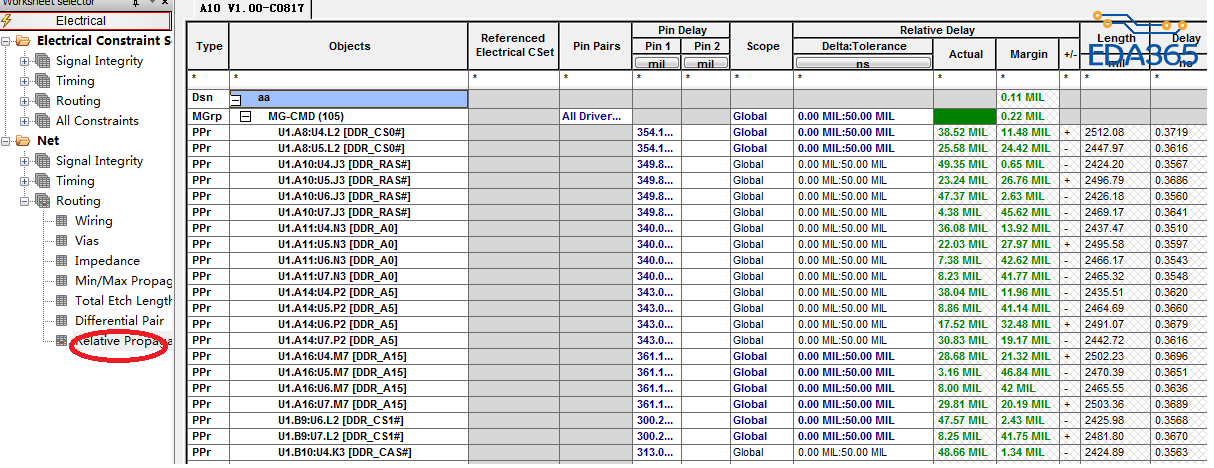Select row U1.B9:U6.L2 [DDR_CS1#]
1214x468 pixels.
[340, 420]
